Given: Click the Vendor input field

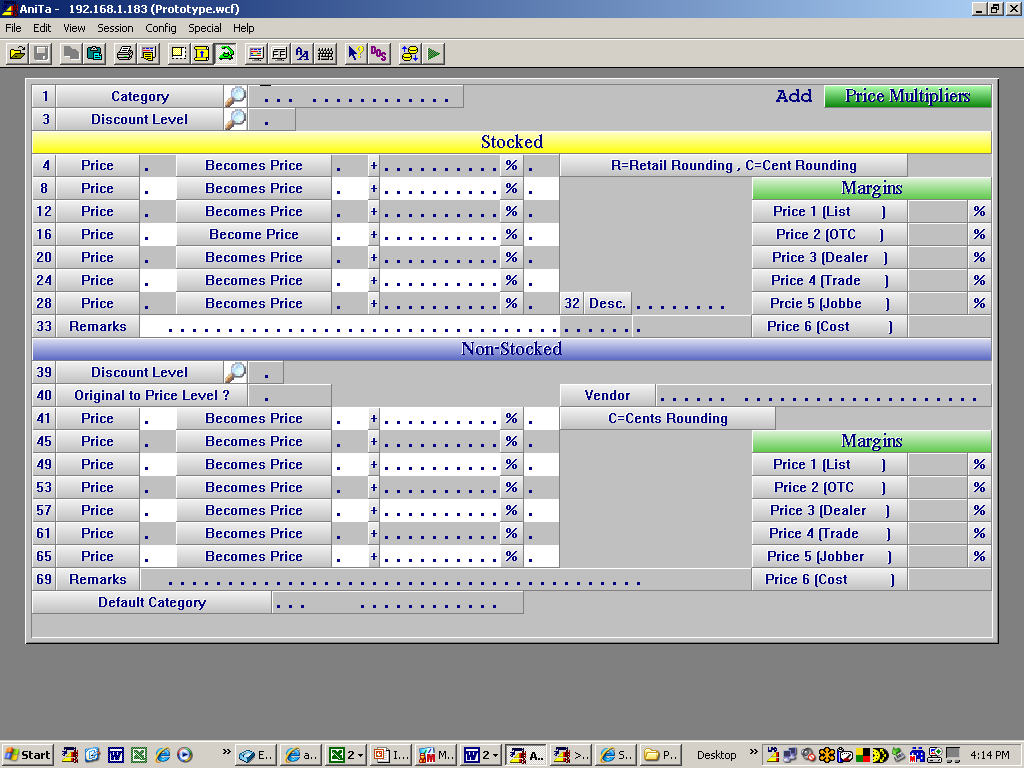Looking at the screenshot, I should (824, 395).
